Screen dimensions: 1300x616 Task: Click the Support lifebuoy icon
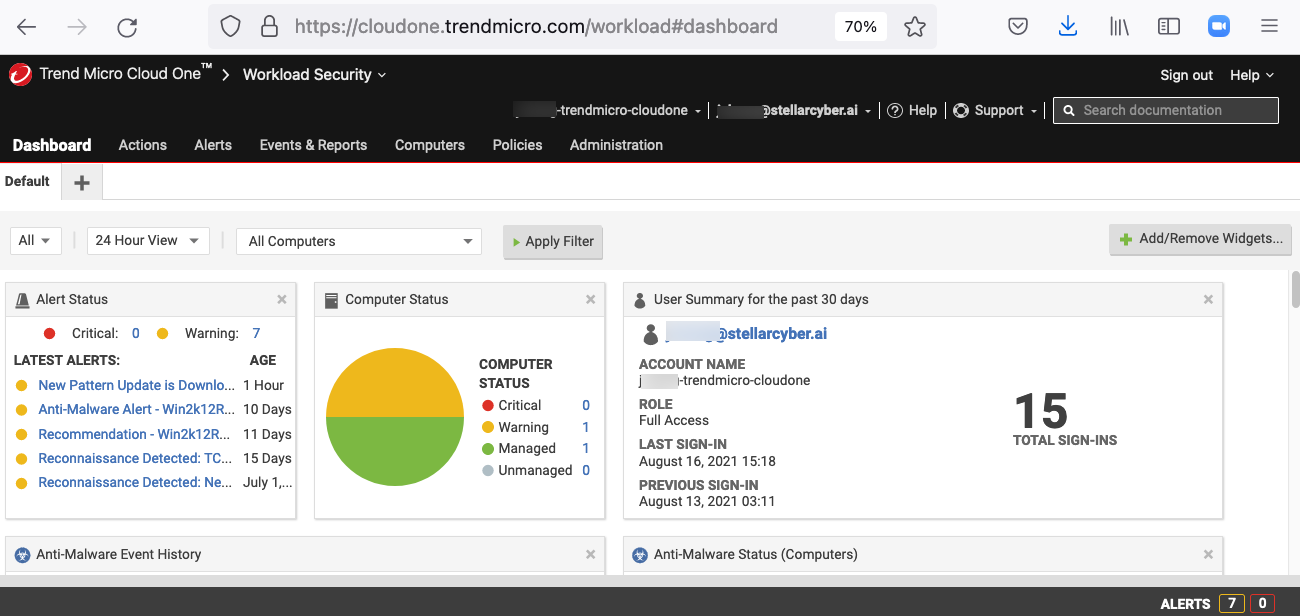961,110
